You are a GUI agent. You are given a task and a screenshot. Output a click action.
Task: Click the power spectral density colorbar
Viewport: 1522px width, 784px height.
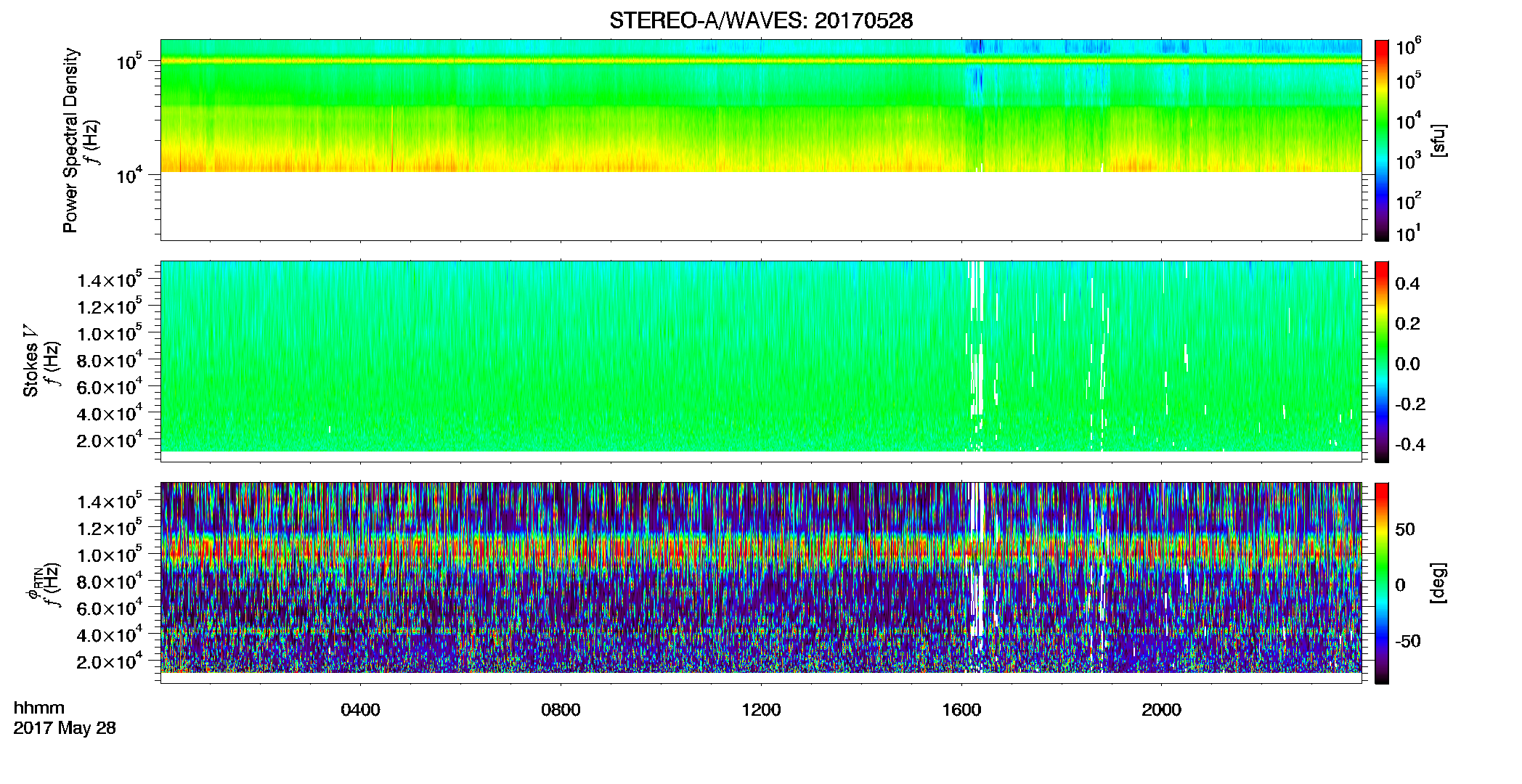(x=1381, y=140)
